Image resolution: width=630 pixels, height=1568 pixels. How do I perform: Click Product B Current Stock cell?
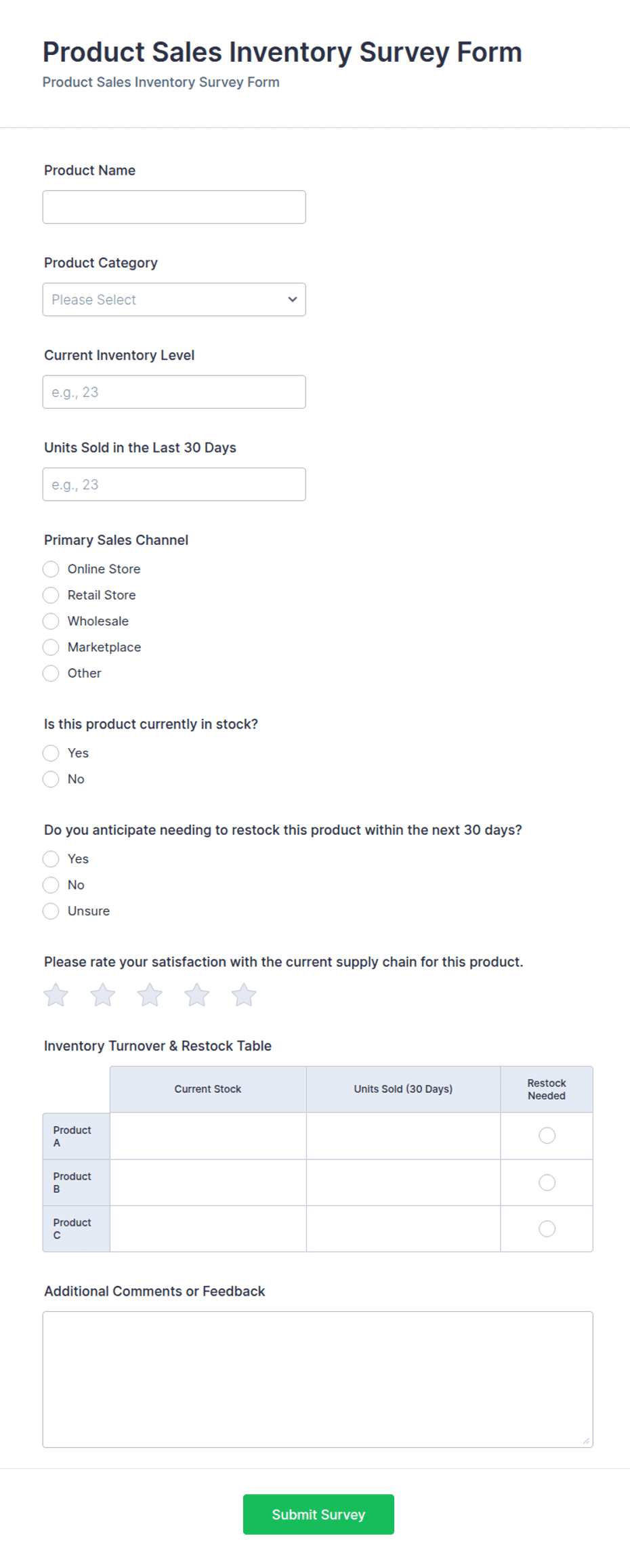tap(208, 1182)
